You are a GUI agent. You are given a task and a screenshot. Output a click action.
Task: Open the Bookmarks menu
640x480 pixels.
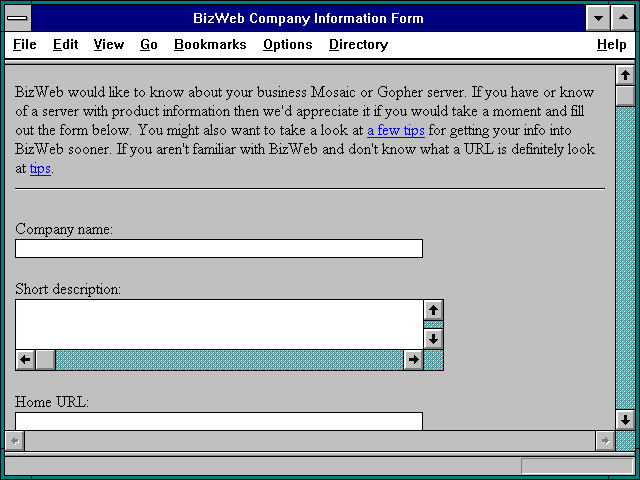click(210, 44)
